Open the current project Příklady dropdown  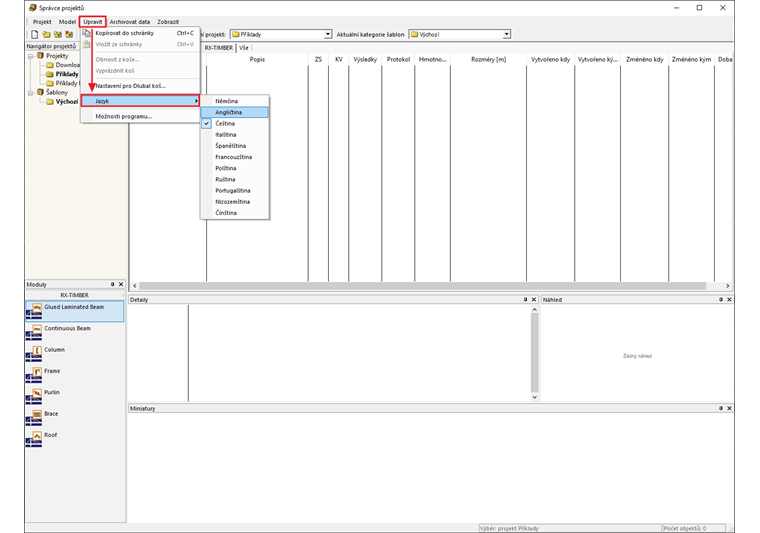[x=328, y=34]
